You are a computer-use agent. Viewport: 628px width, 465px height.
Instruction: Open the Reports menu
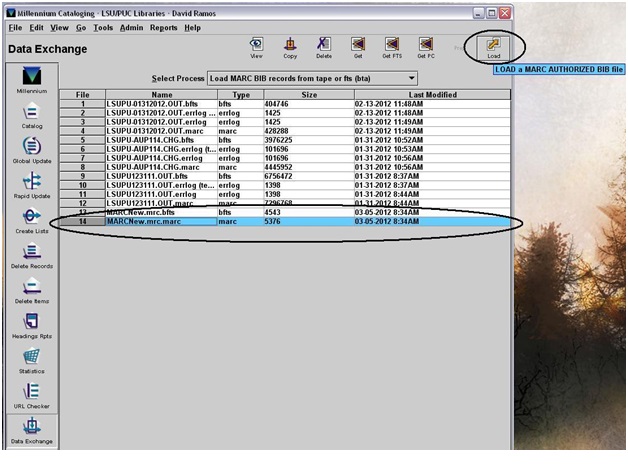pos(163,28)
